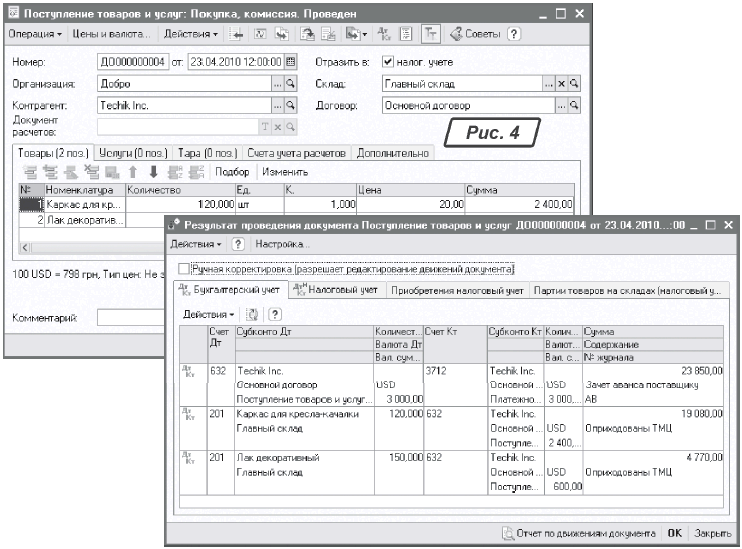
Task: Open the Договор record via magnifier icon
Action: point(574,104)
